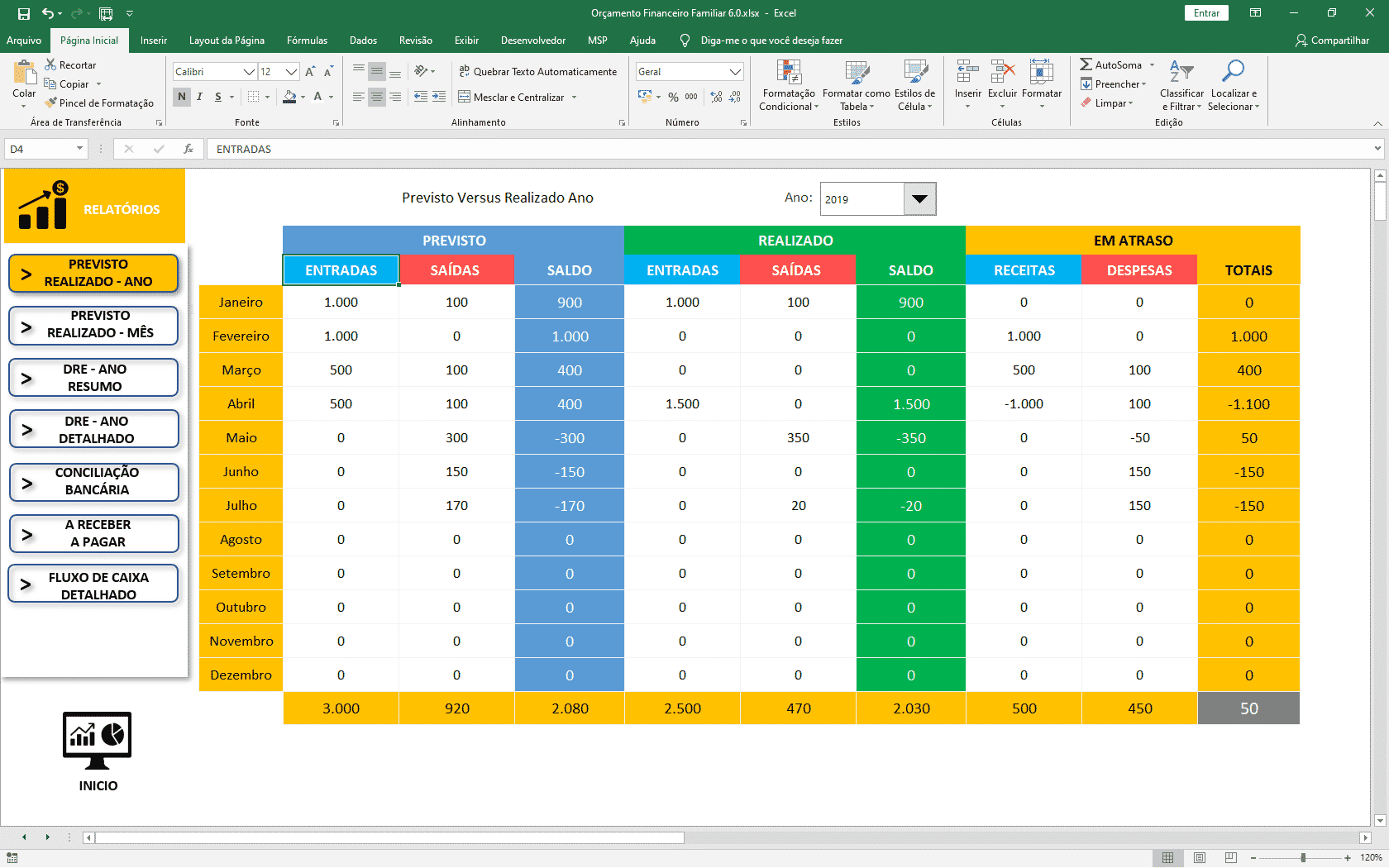Image resolution: width=1389 pixels, height=868 pixels.
Task: Click the insert function fx icon
Action: click(189, 149)
